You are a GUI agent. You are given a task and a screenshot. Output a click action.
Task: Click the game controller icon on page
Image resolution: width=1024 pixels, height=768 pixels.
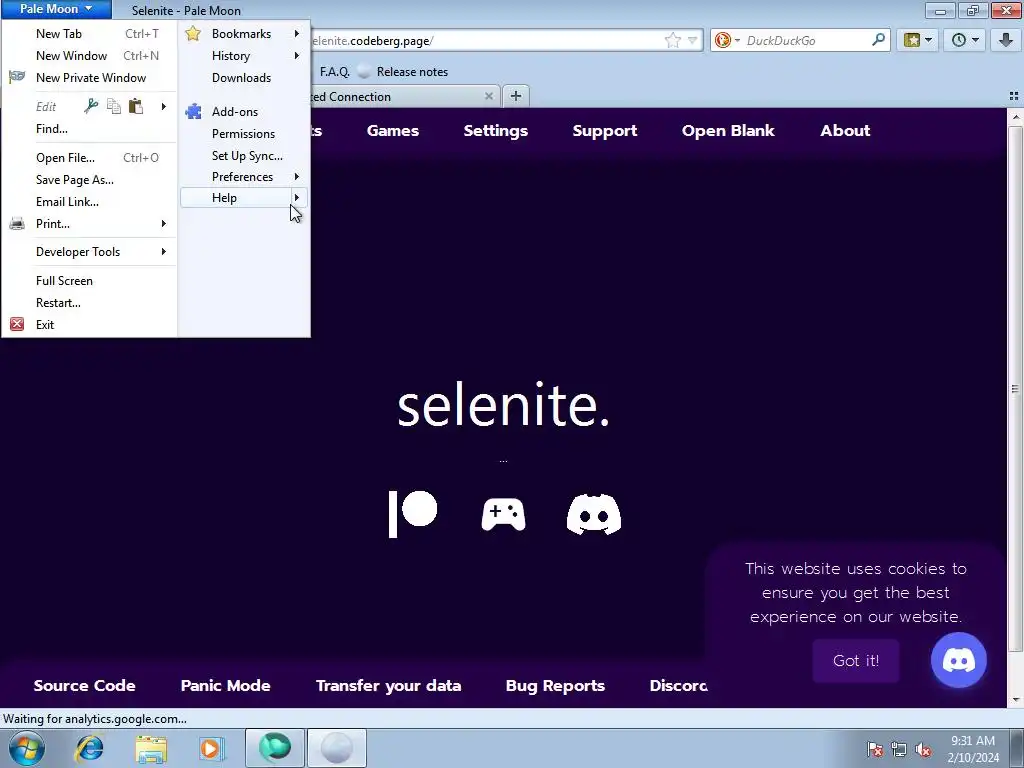[x=503, y=514]
